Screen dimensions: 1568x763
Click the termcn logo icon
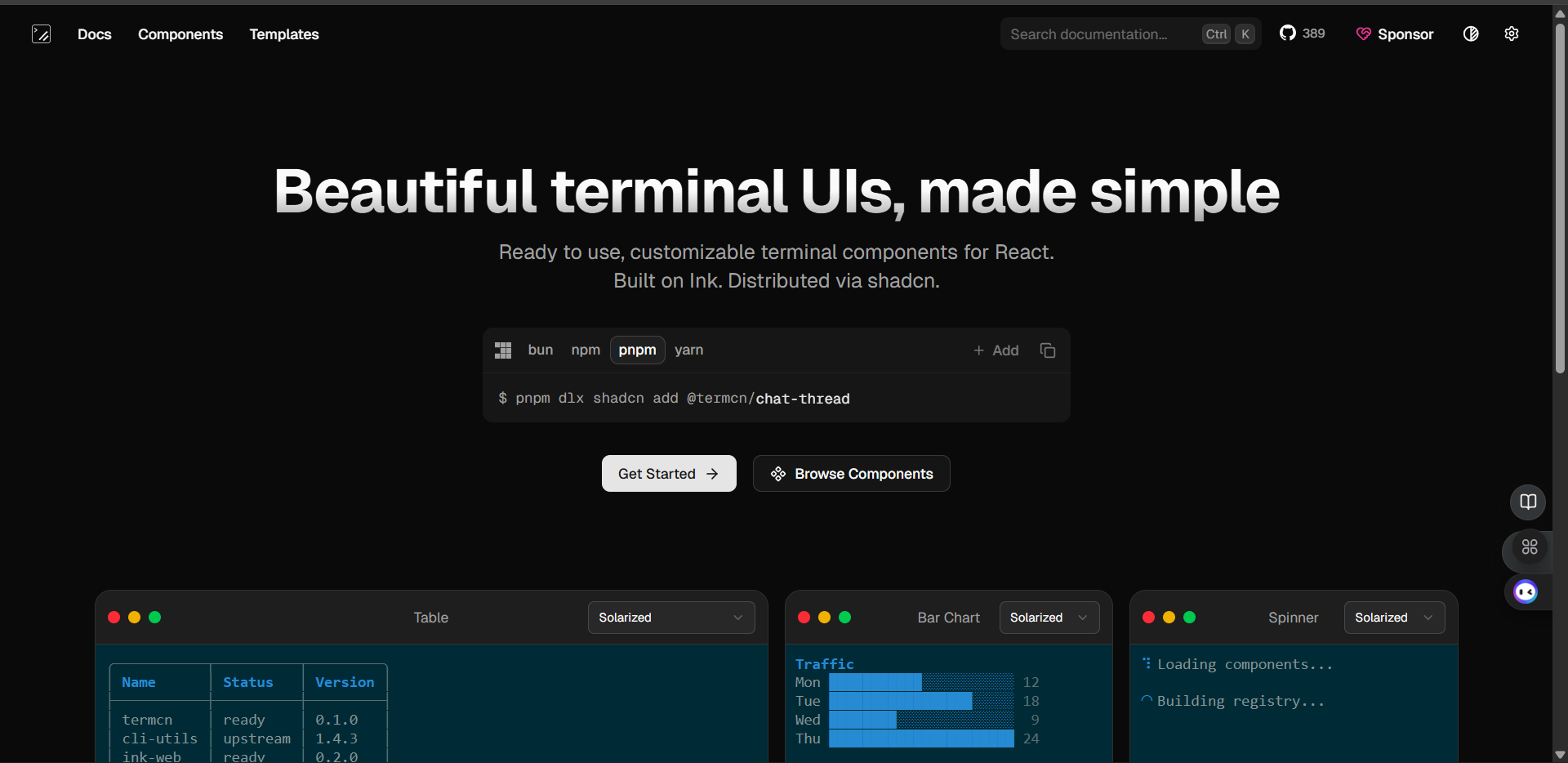pyautogui.click(x=41, y=33)
